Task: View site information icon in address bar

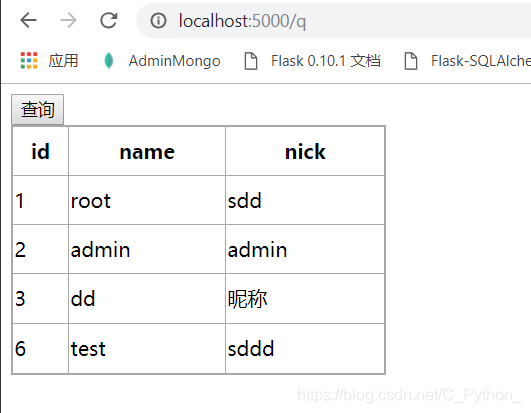Action: point(158,21)
